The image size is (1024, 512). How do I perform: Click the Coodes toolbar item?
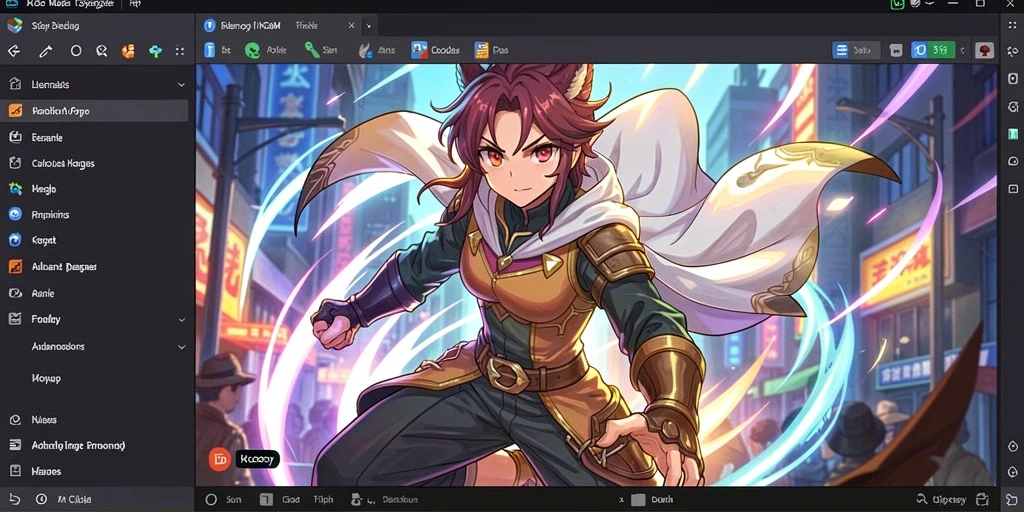(x=435, y=50)
